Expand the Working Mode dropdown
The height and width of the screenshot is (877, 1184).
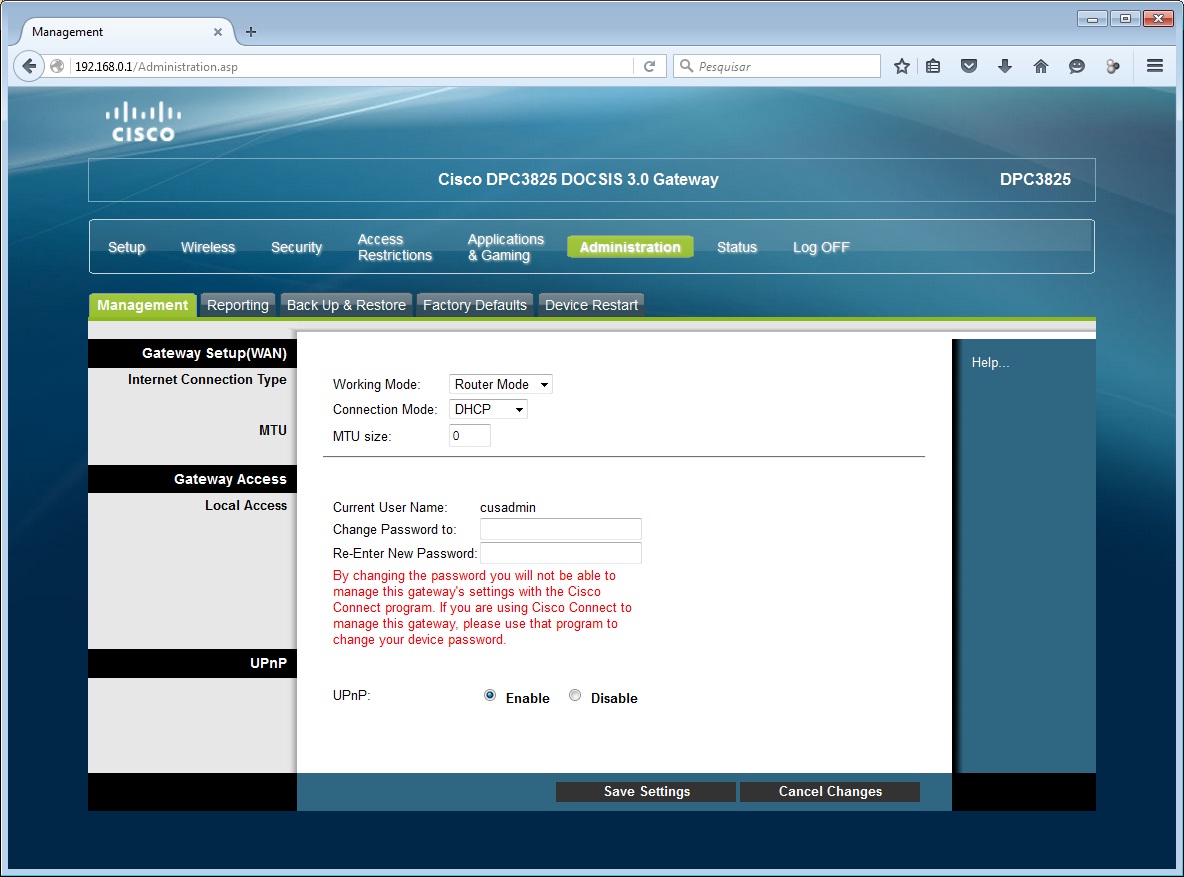[500, 384]
